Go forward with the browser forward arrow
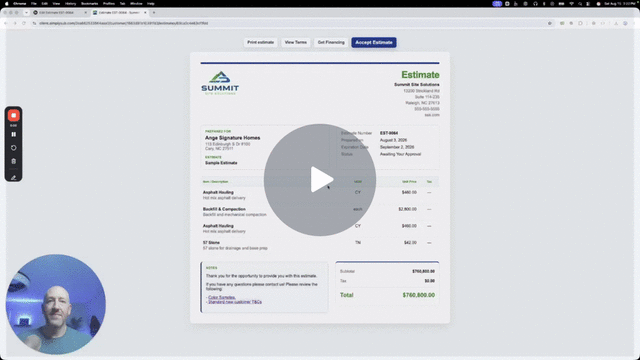 pyautogui.click(x=15, y=23)
